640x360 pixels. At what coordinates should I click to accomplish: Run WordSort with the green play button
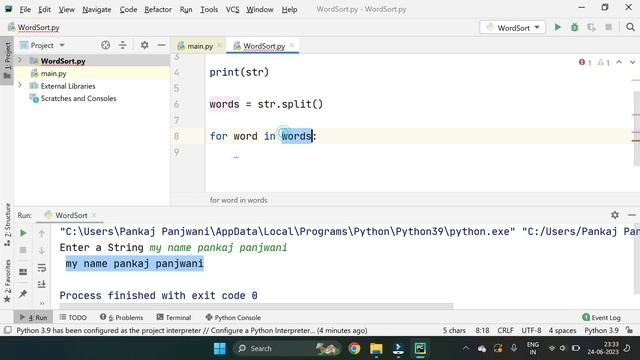coord(558,27)
